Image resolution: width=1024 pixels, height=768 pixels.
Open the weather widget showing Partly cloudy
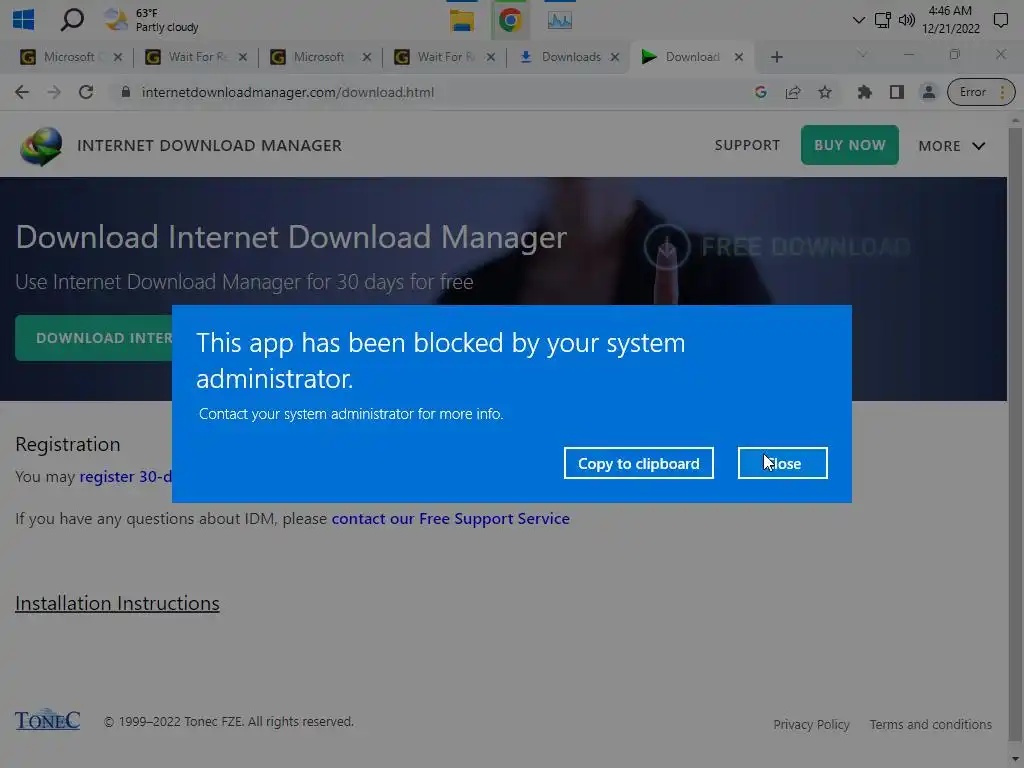[x=152, y=20]
